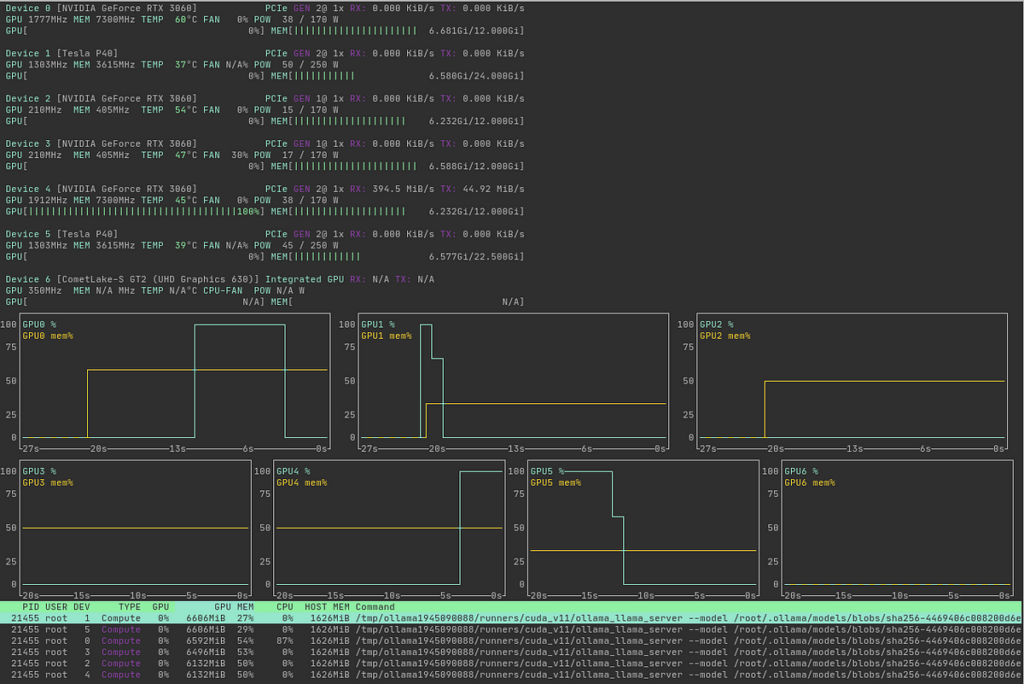Select the Compute type cell for DEV 5
Viewport: 1024px width, 684px height.
click(x=120, y=629)
